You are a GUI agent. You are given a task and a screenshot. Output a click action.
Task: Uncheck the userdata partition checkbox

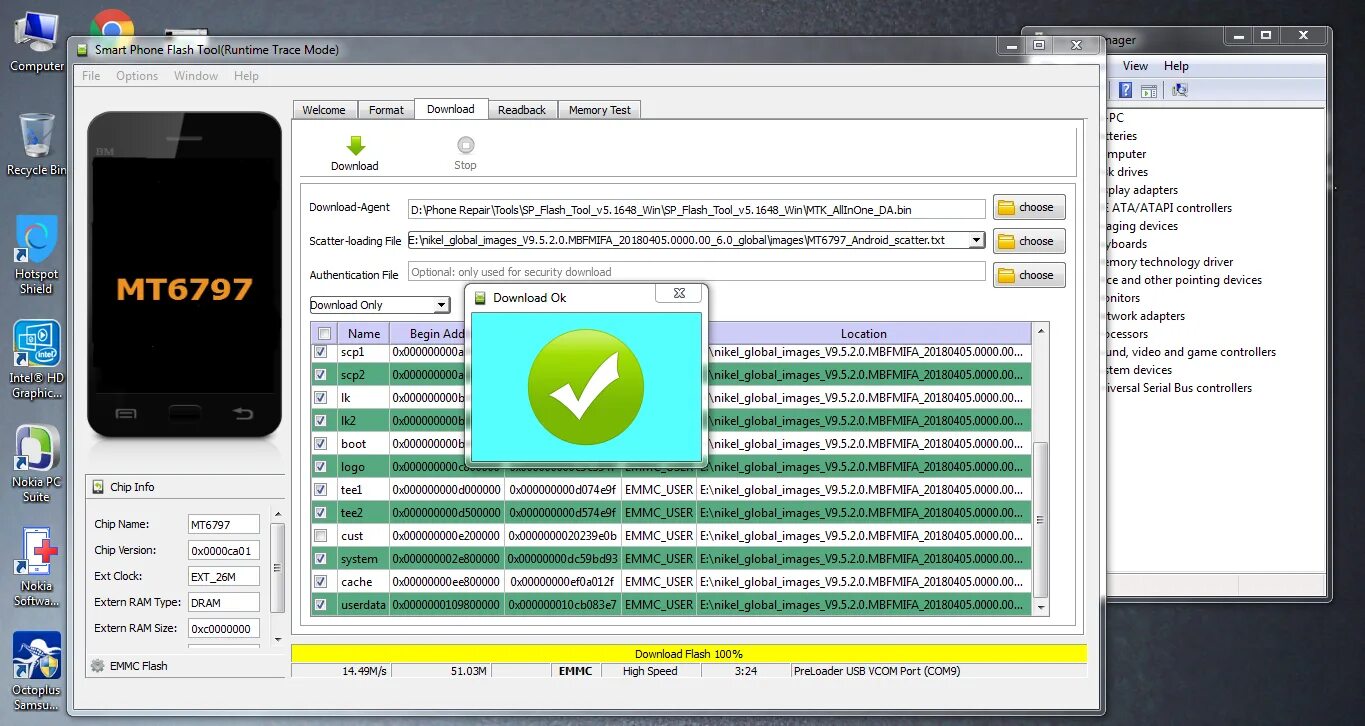321,605
